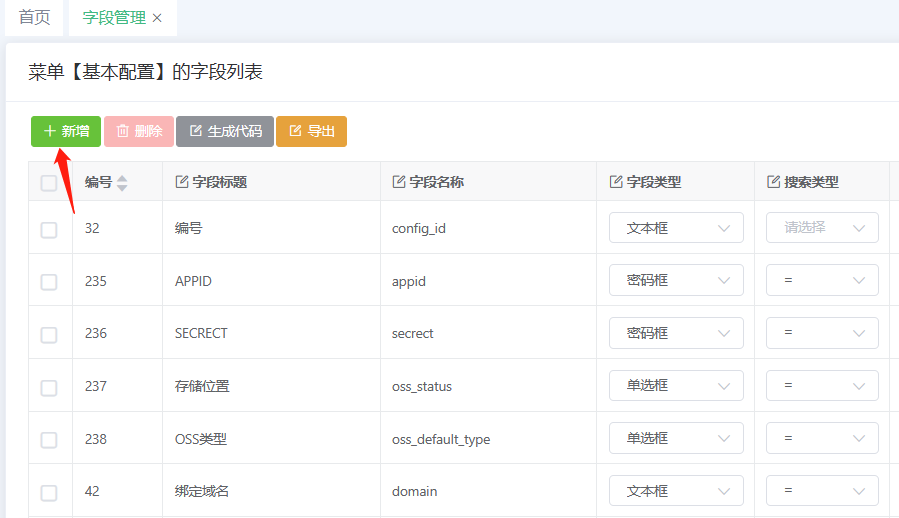899x518 pixels.
Task: Click the edit icon beside 字段名称 header
Action: coord(398,182)
